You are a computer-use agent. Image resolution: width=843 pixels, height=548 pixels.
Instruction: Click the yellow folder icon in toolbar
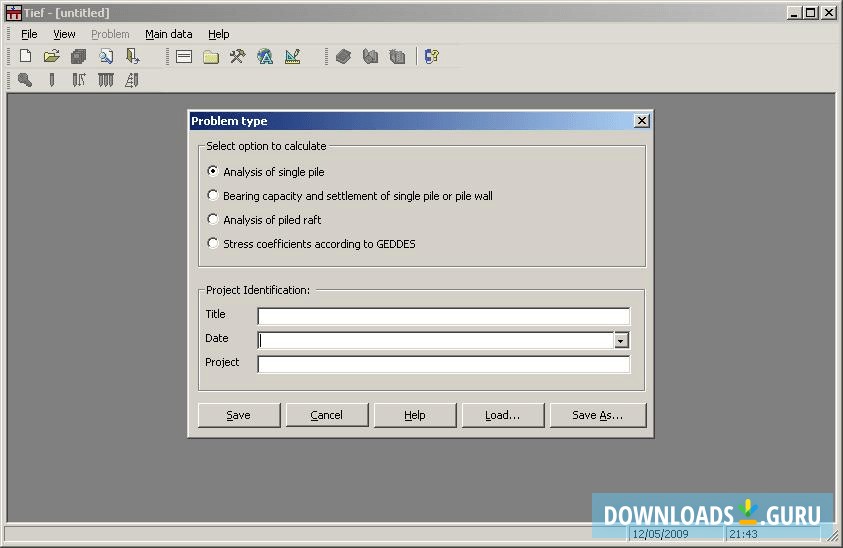[211, 57]
